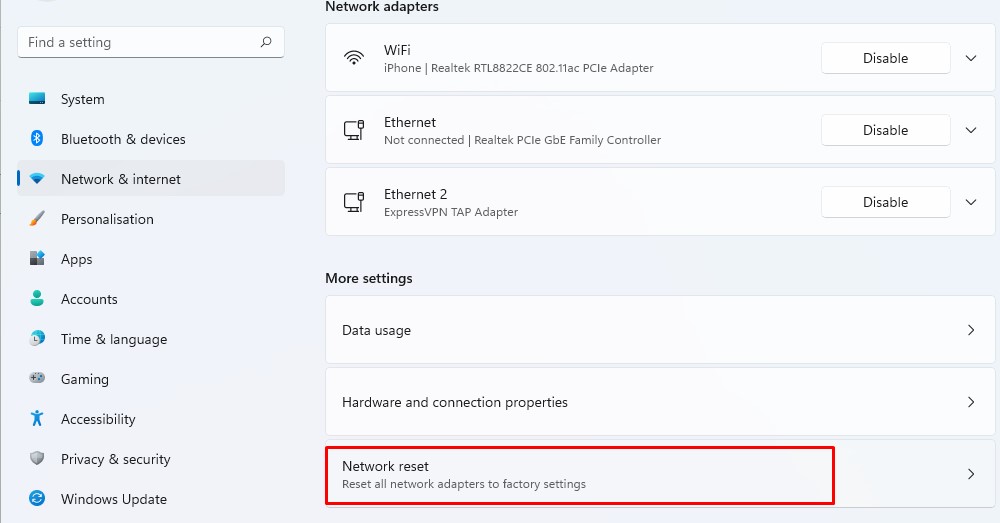Viewport: 1000px width, 523px height.
Task: Click the Gaming controller icon
Action: [x=37, y=378]
